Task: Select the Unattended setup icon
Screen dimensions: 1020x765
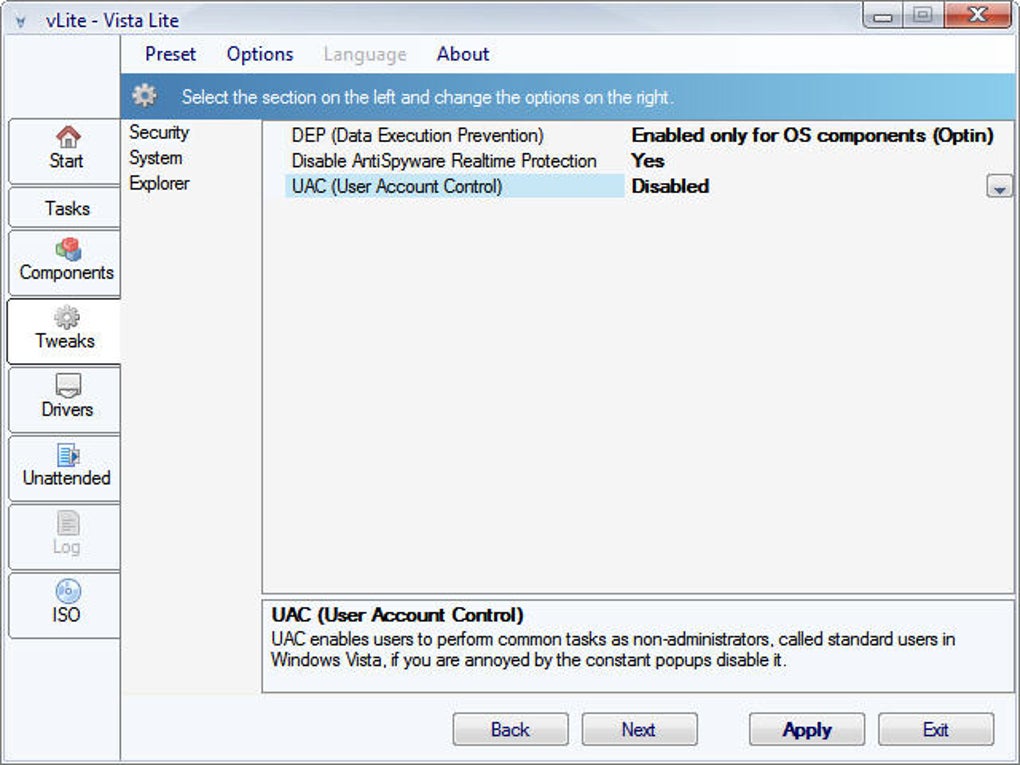Action: click(68, 455)
